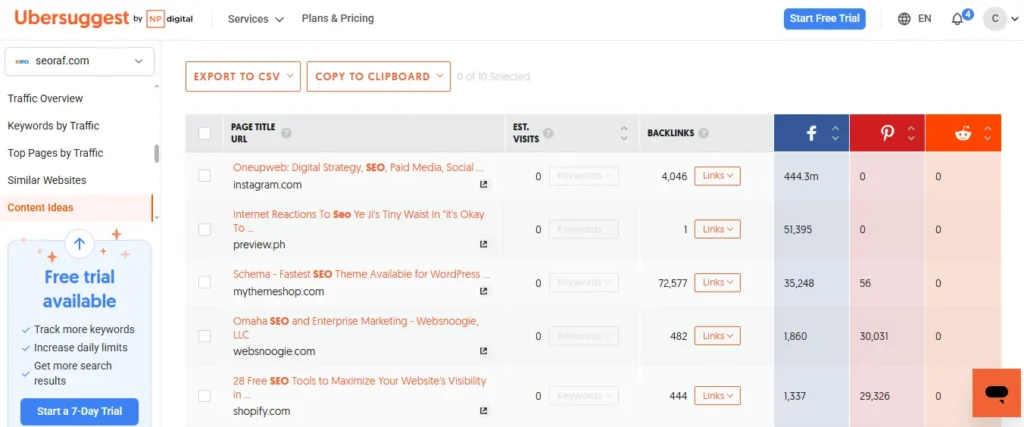Click help icon next to Backlinks

[x=703, y=133]
